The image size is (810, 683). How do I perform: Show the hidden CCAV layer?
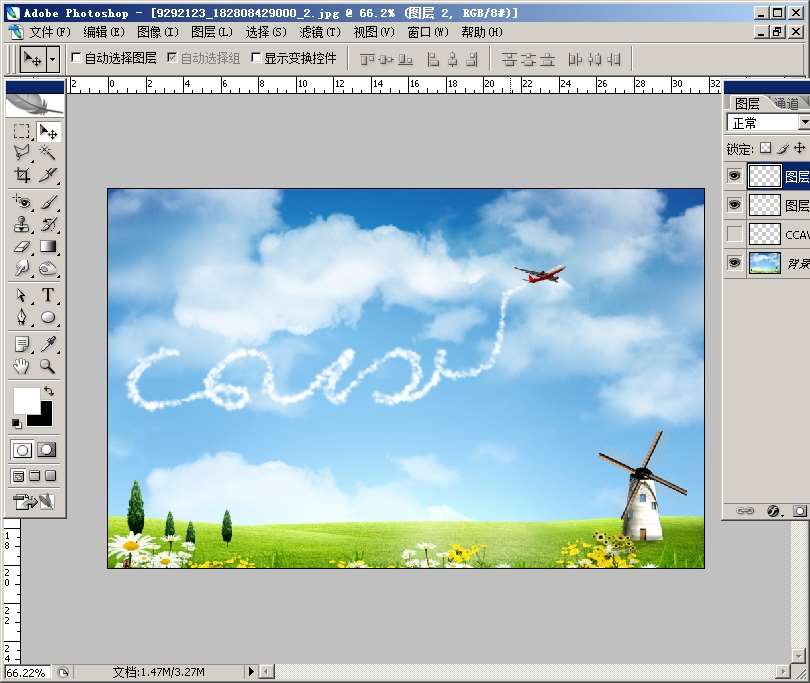[735, 234]
